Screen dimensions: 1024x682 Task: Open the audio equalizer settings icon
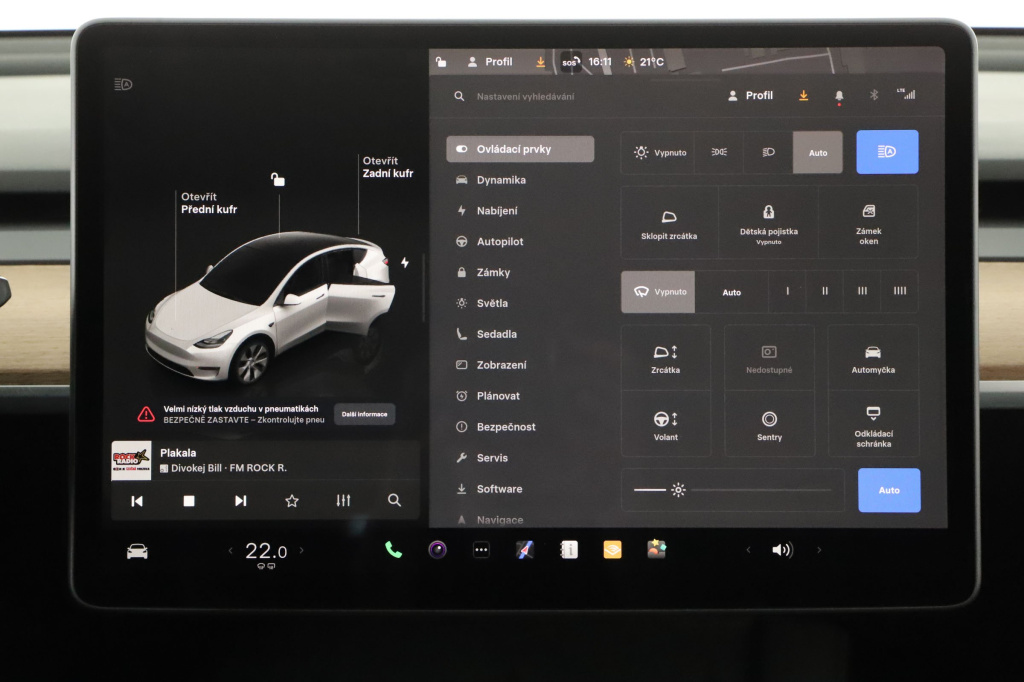pyautogui.click(x=344, y=500)
